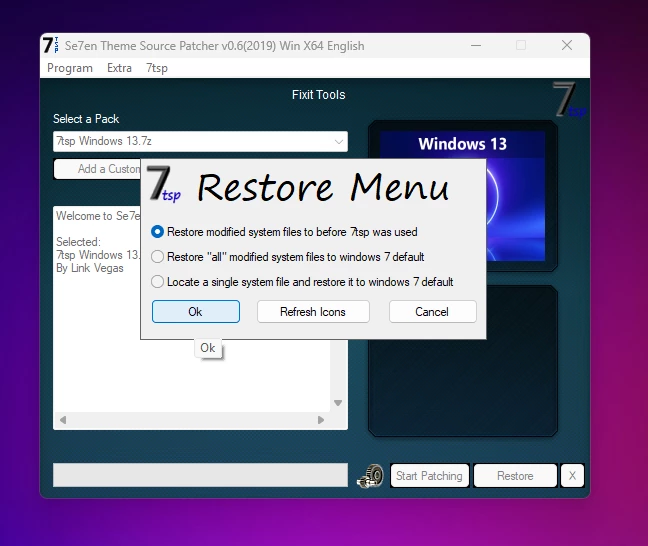This screenshot has height=546, width=648.
Task: Click the Refresh Icons button
Action: click(313, 312)
